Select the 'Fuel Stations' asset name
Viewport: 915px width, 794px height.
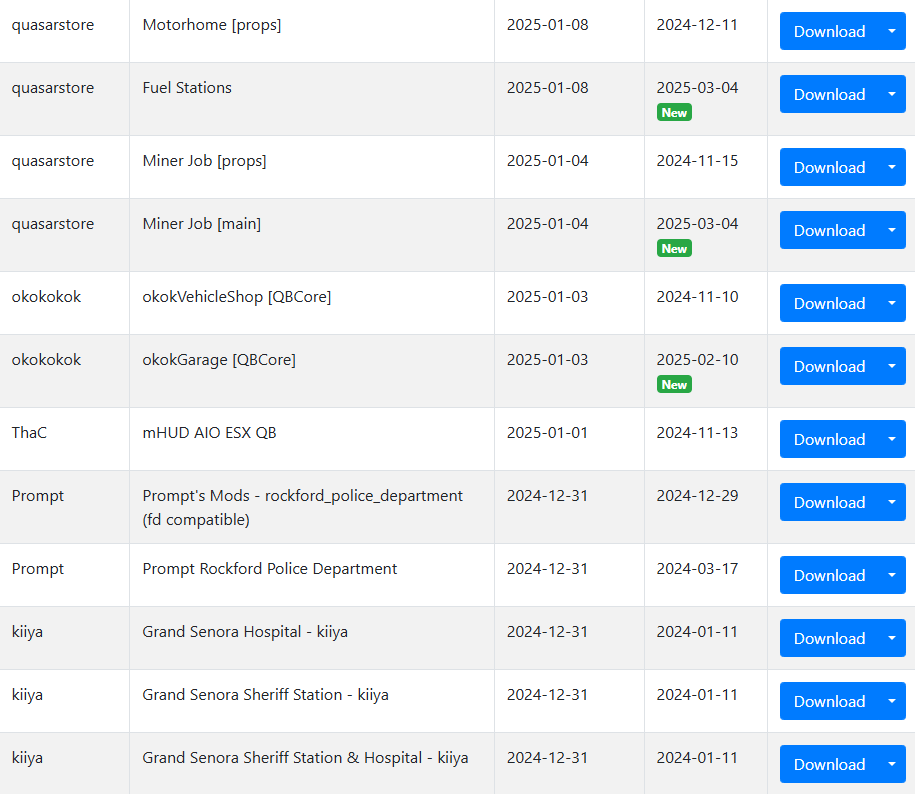pyautogui.click(x=187, y=88)
